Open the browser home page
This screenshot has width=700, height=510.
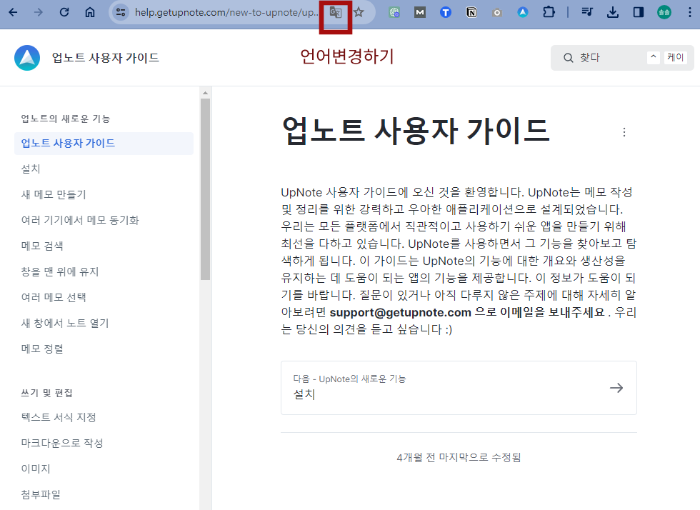coord(90,12)
